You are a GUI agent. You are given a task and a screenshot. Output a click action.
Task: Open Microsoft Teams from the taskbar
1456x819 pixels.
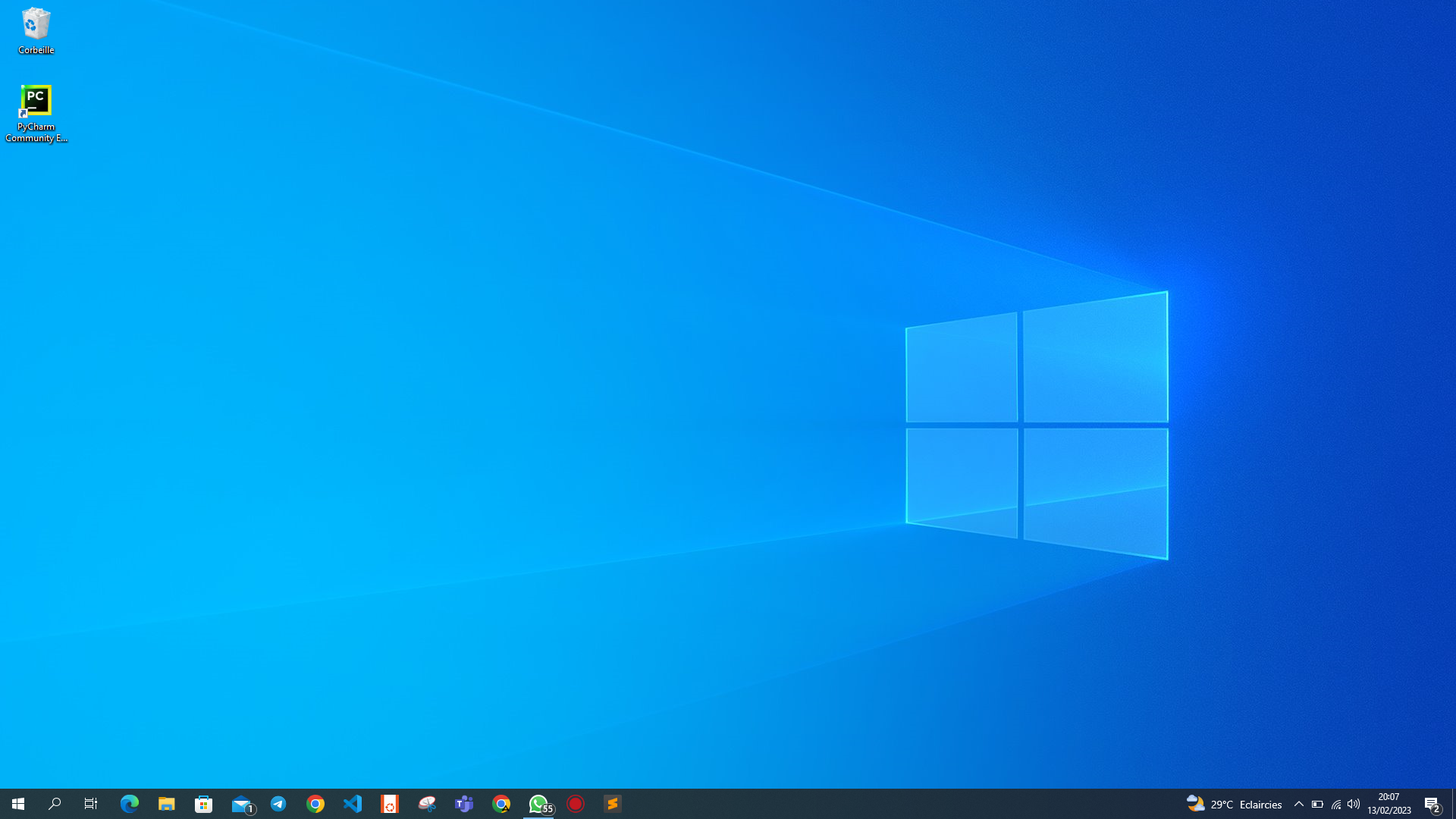coord(464,804)
